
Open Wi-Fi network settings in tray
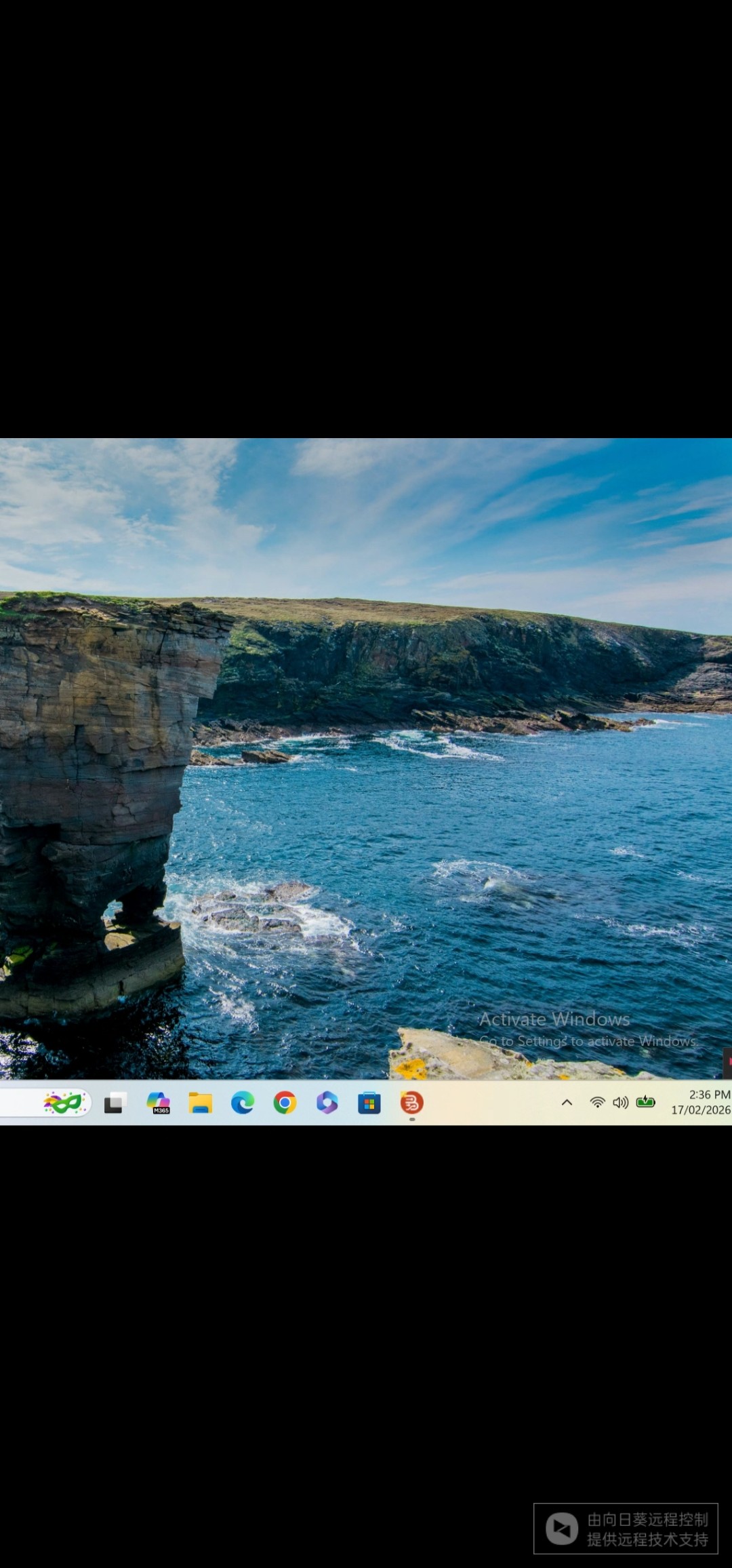coord(597,1103)
